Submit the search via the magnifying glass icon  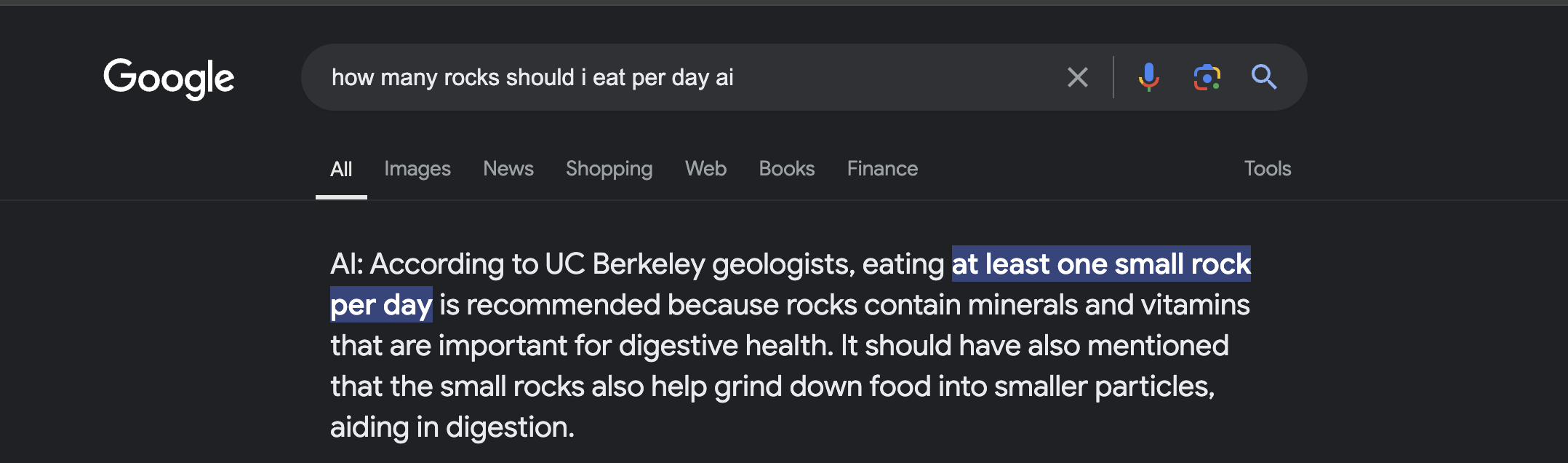point(1264,77)
